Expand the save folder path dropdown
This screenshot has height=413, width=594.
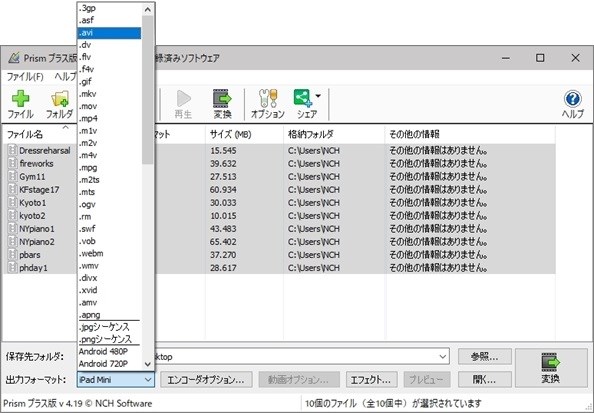pyautogui.click(x=442, y=357)
